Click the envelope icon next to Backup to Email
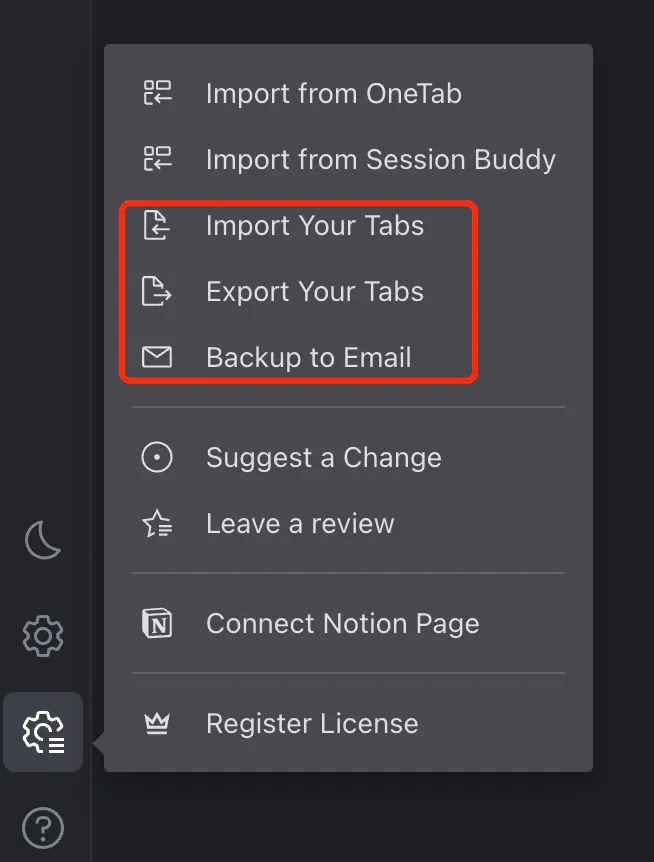Viewport: 654px width, 862px height. (157, 357)
